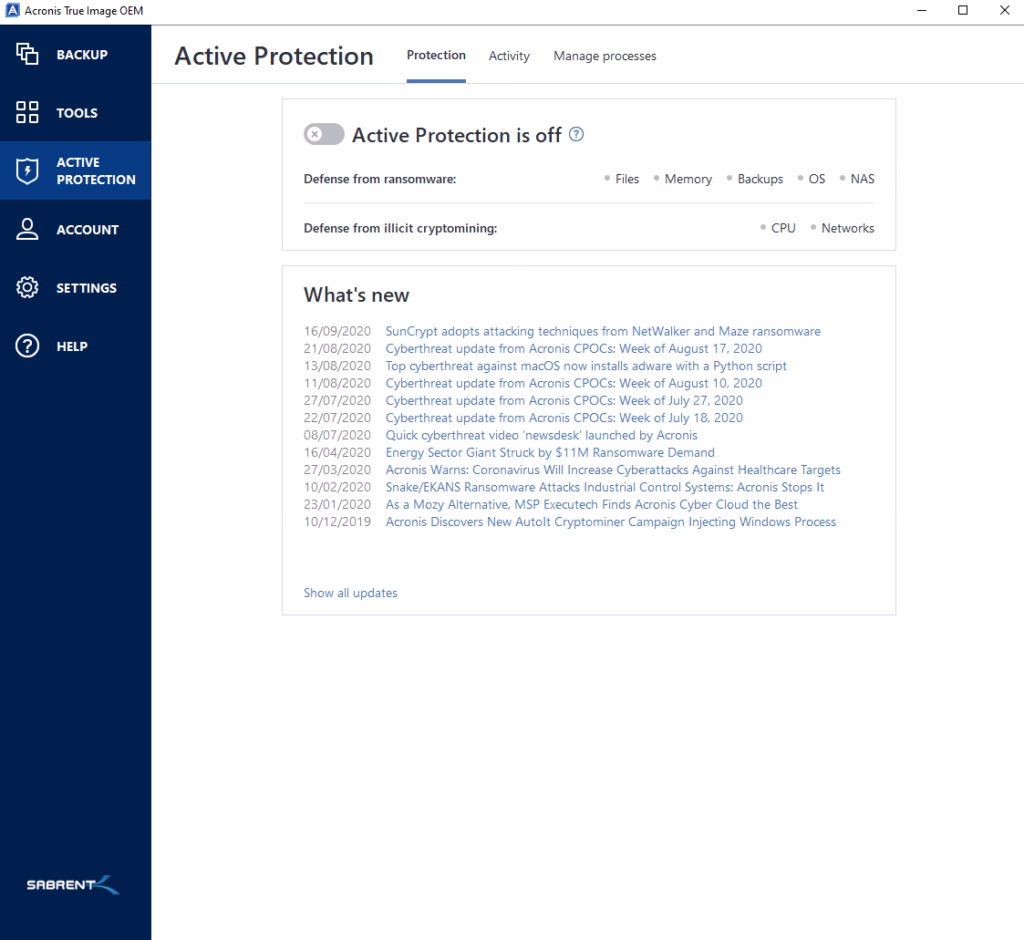Switch to the Protection tab

click(436, 56)
